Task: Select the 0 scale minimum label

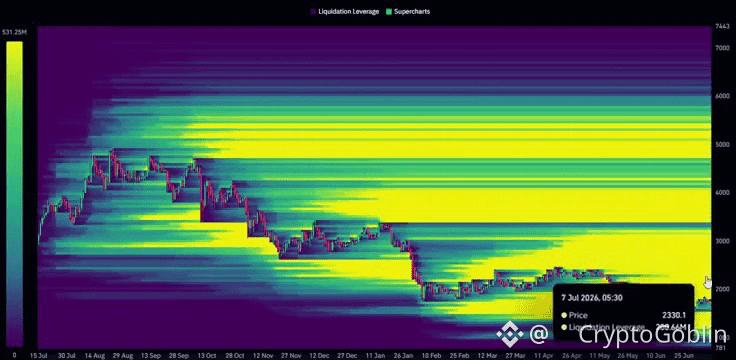Action: (x=14, y=355)
